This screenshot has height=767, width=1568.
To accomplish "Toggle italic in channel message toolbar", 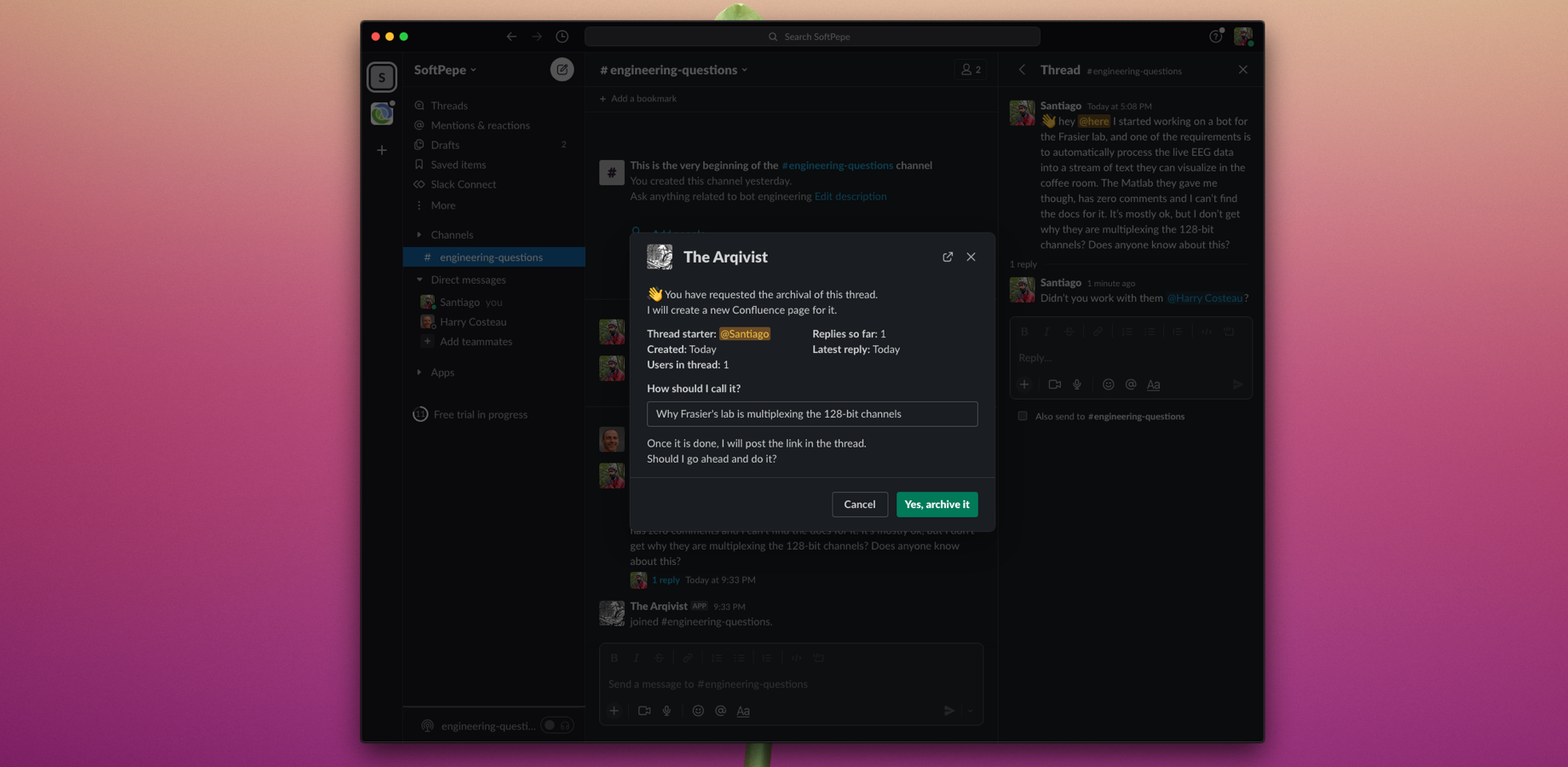I will (x=636, y=658).
